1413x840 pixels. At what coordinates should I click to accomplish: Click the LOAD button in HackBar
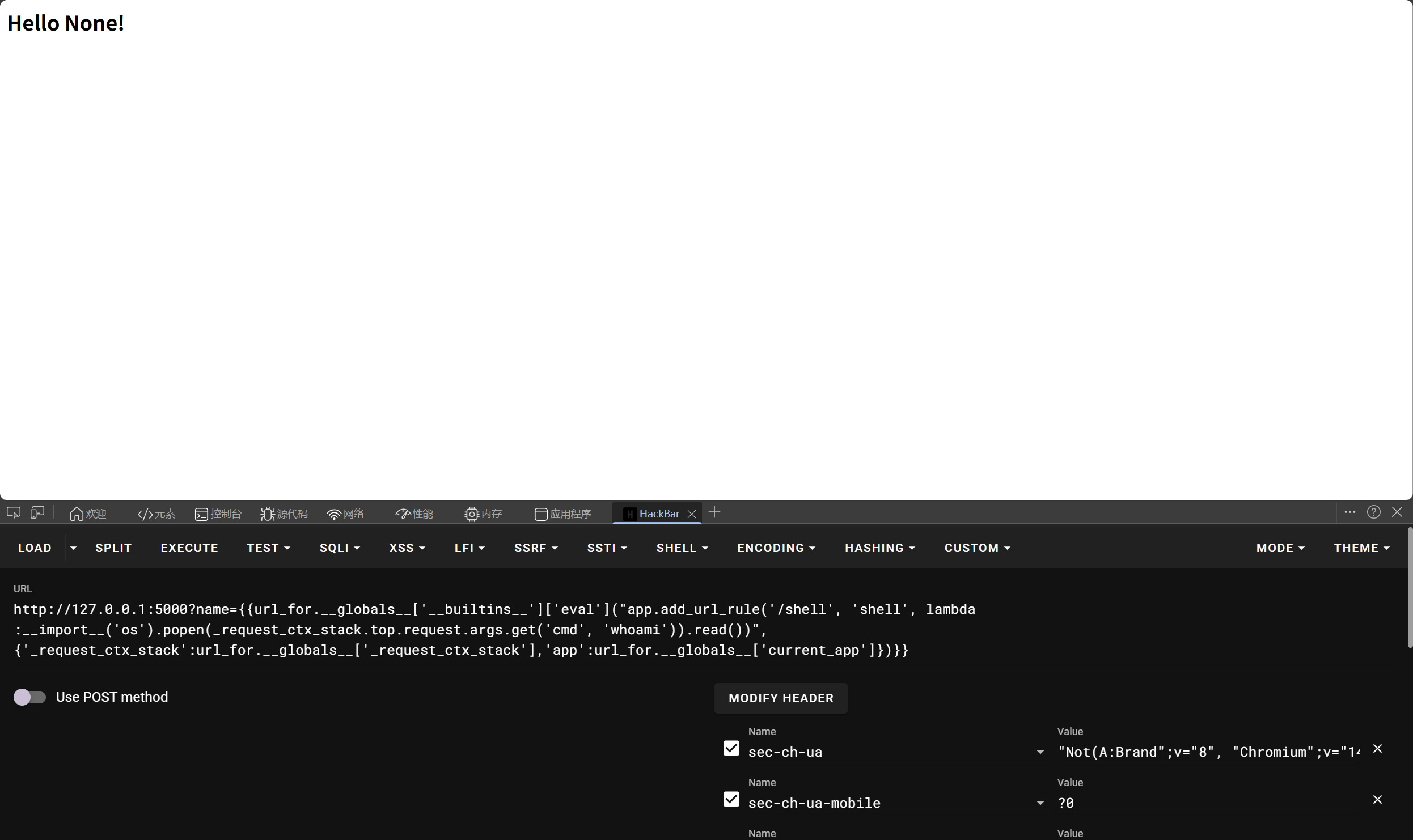(35, 548)
